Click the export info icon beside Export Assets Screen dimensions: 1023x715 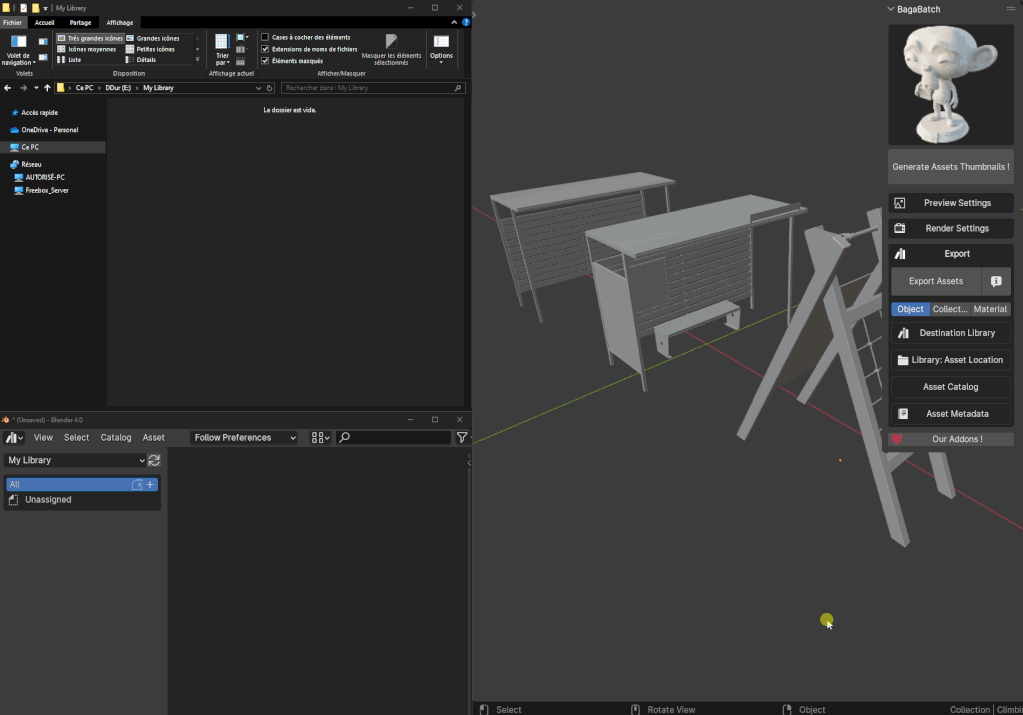point(996,281)
